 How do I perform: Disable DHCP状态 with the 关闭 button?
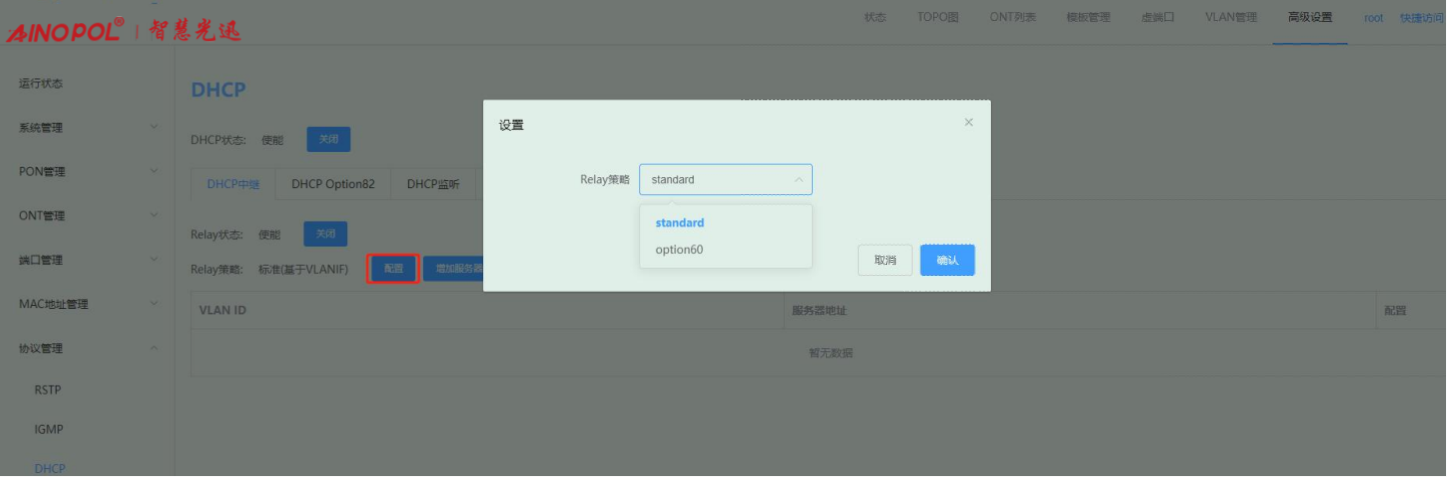click(x=328, y=140)
